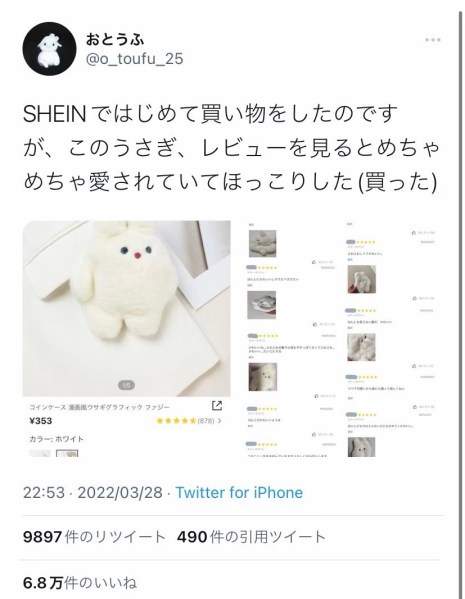This screenshot has height=599, width=465.
Task: Click the 1/5 image counter badge
Action: click(126, 385)
